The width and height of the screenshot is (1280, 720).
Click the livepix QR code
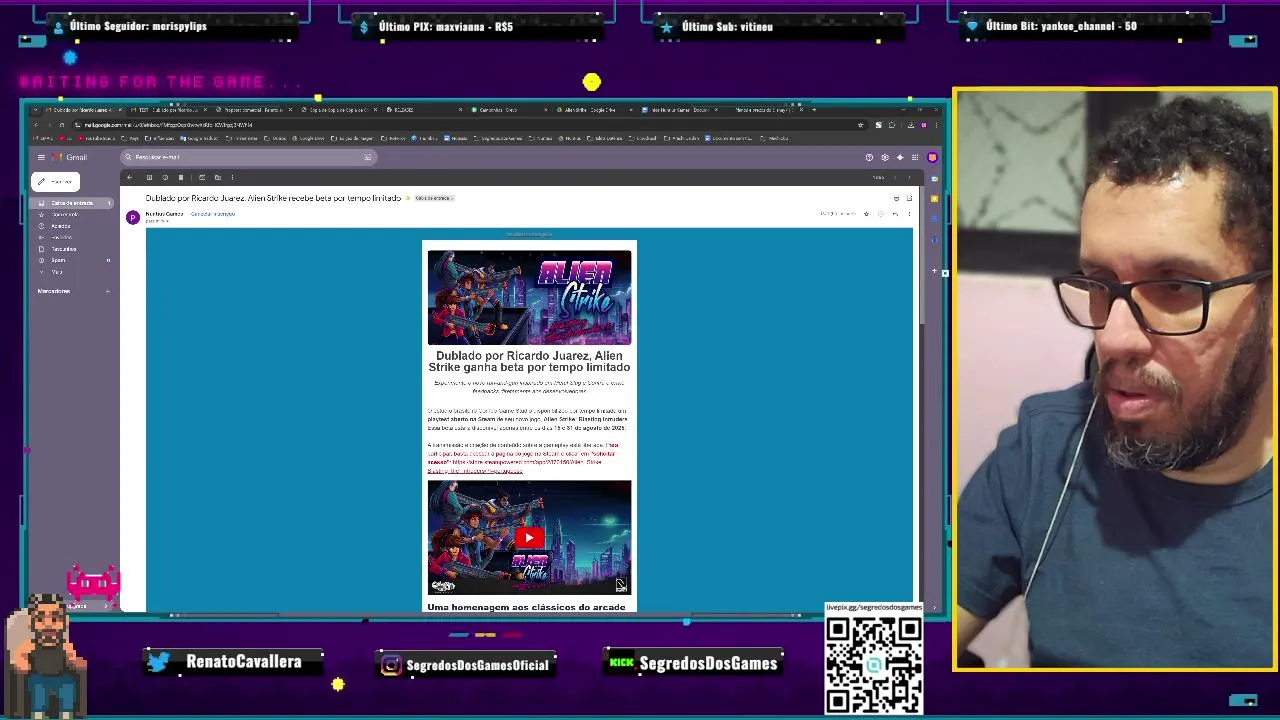pos(873,665)
